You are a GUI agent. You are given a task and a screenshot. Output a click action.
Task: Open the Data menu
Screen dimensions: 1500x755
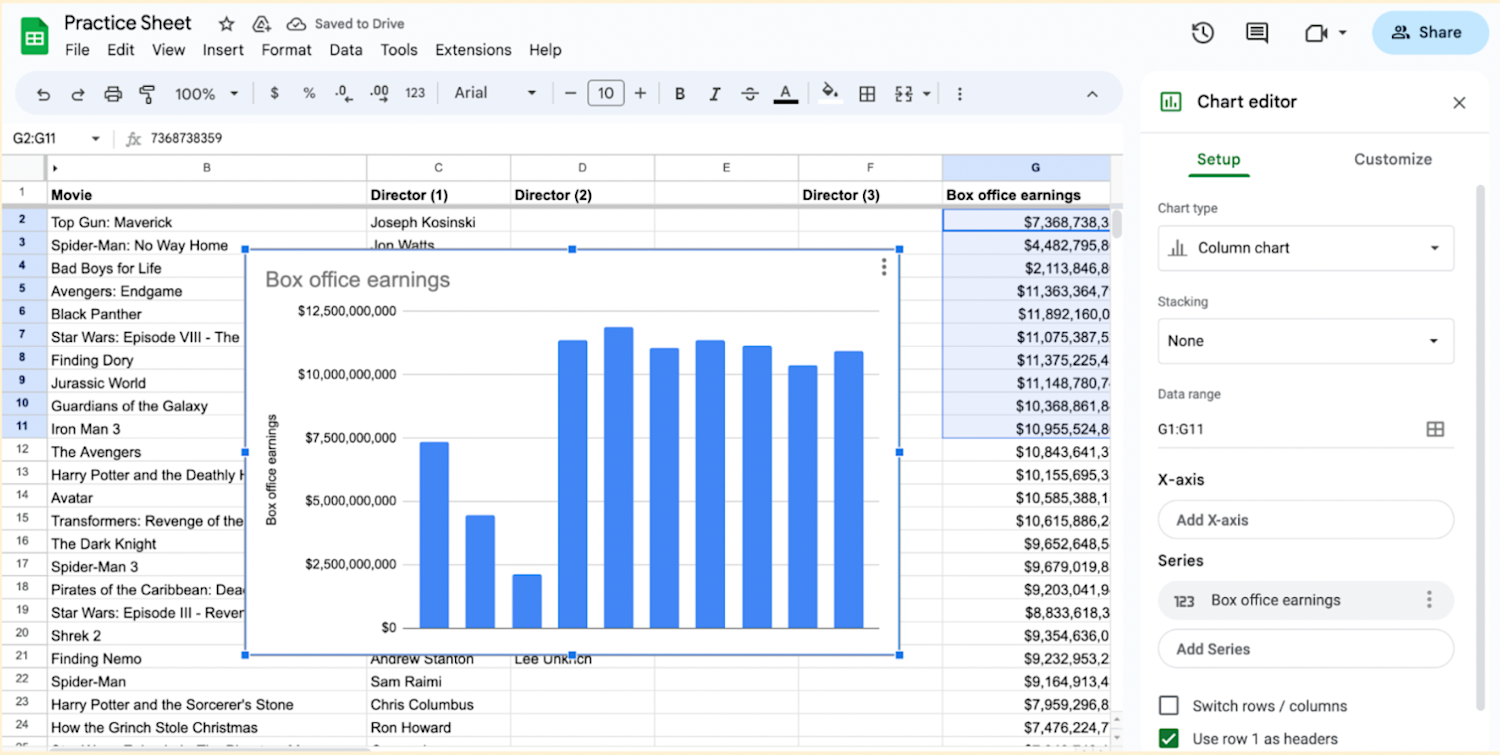(x=346, y=50)
